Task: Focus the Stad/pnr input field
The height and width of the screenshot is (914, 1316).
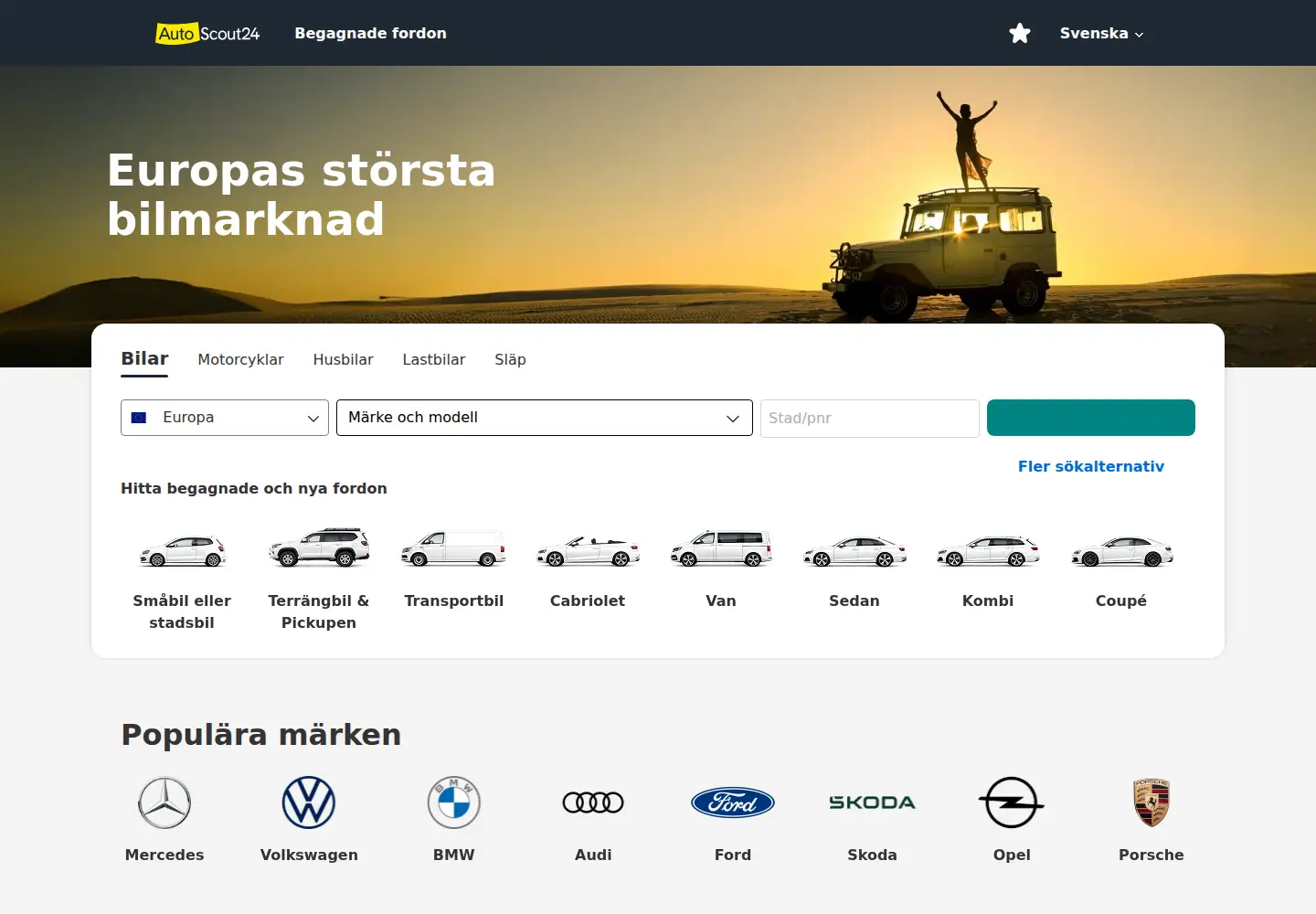Action: click(870, 419)
